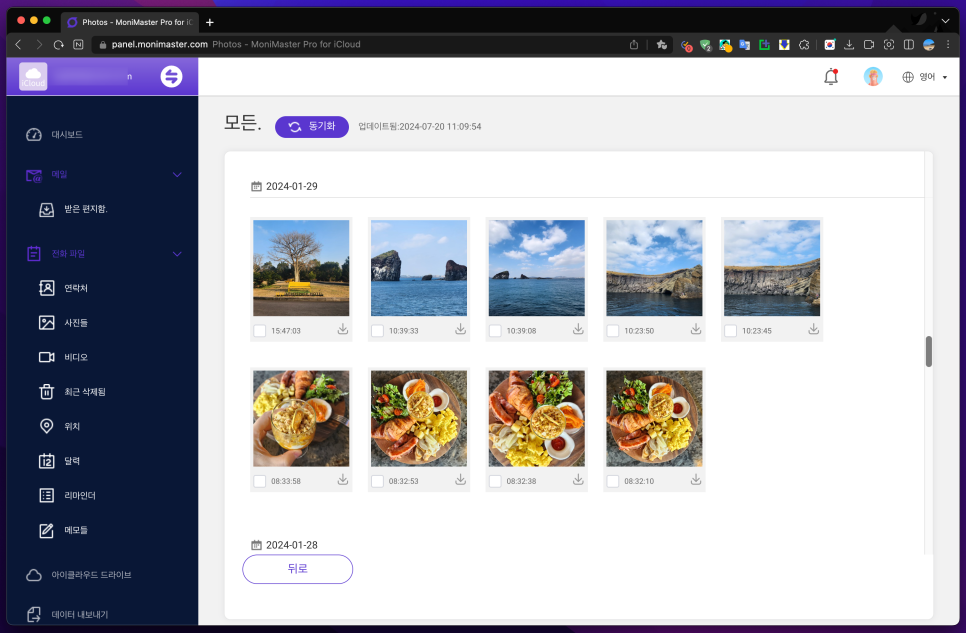Download the 15:47:03 photo
Viewport: 966px width, 633px height.
343,330
